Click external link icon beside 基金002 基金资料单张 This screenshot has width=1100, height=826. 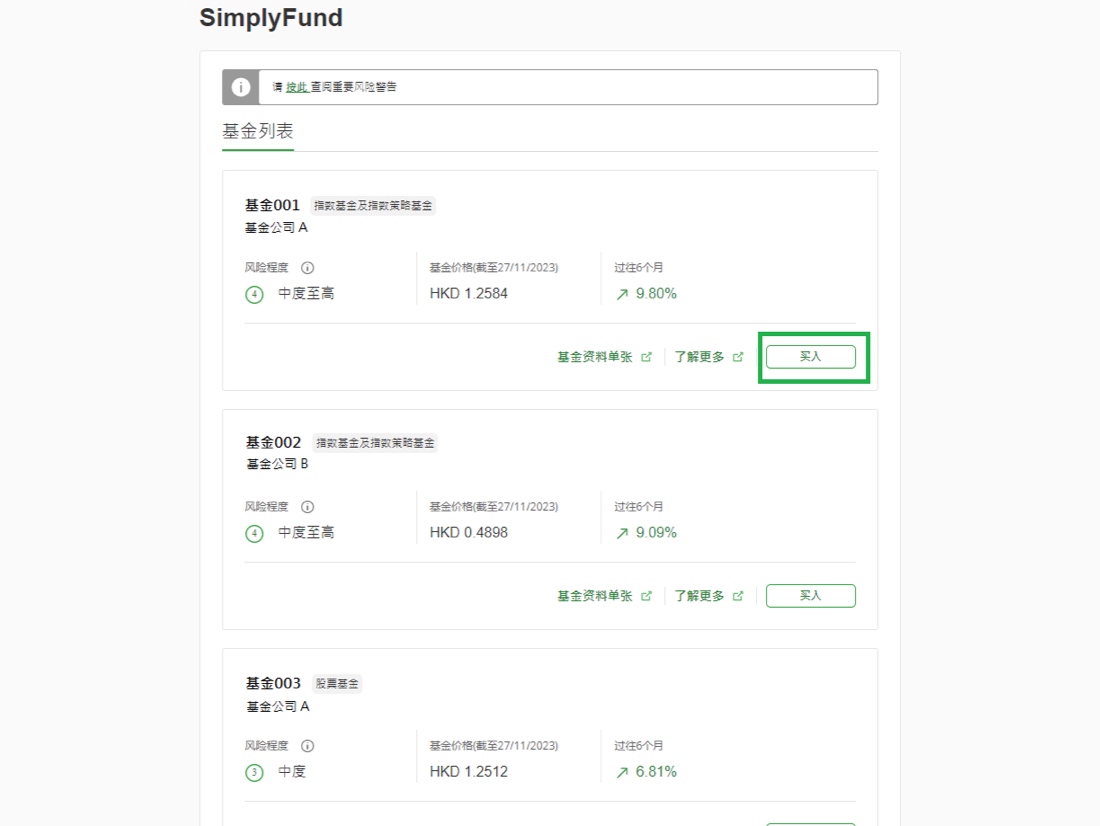(646, 596)
